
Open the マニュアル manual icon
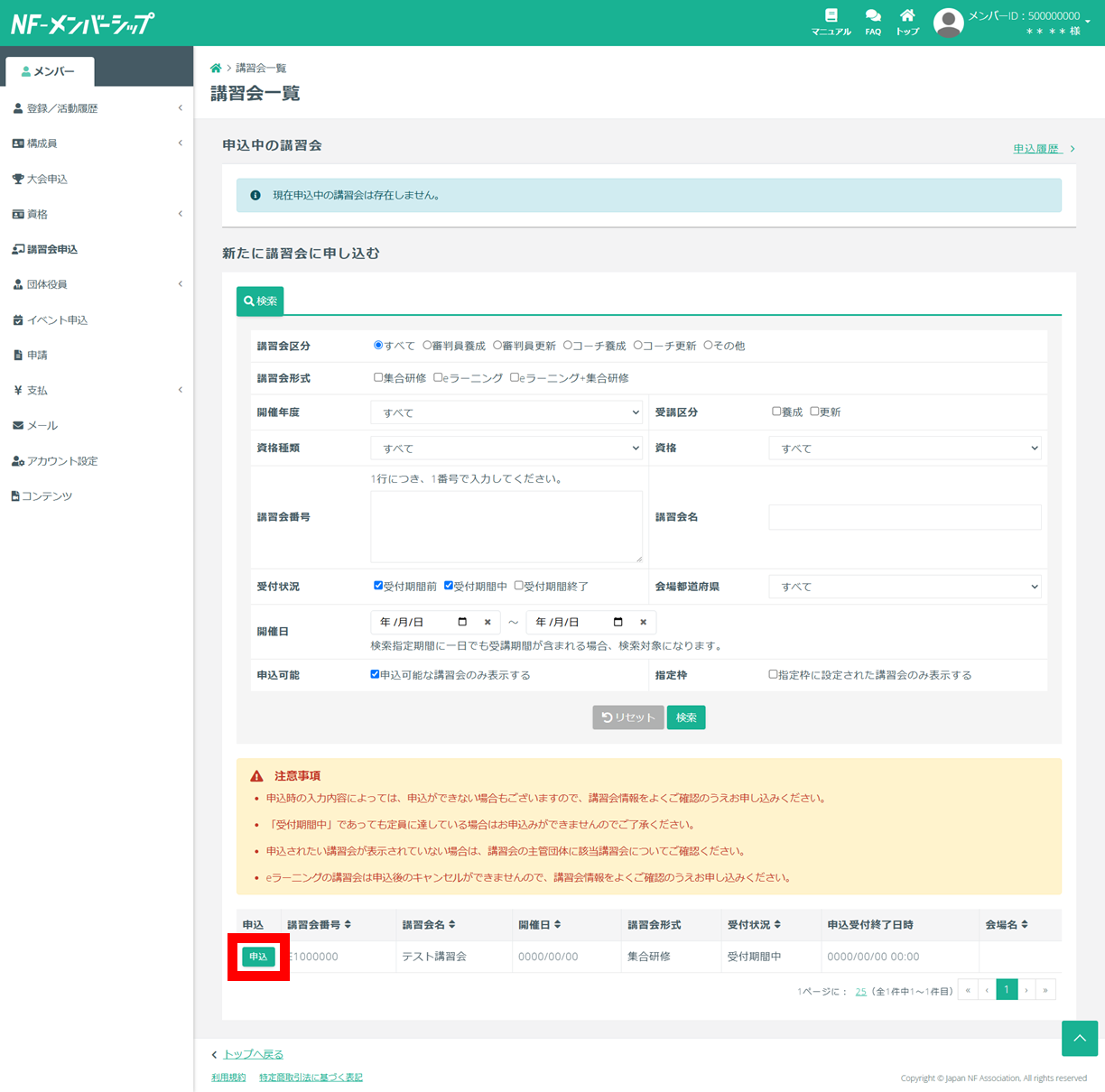831,15
